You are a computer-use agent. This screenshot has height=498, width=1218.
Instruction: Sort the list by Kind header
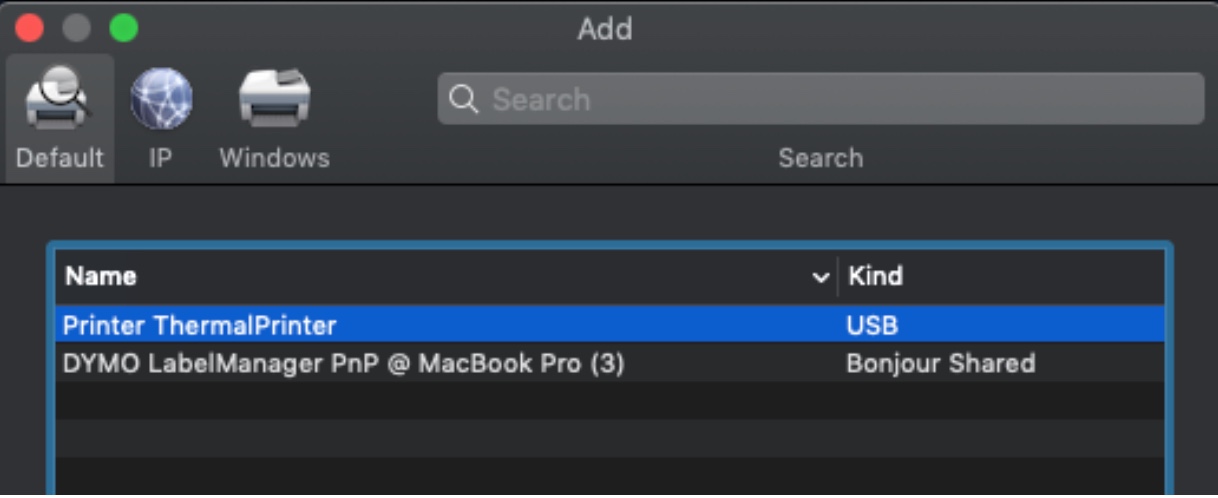875,276
